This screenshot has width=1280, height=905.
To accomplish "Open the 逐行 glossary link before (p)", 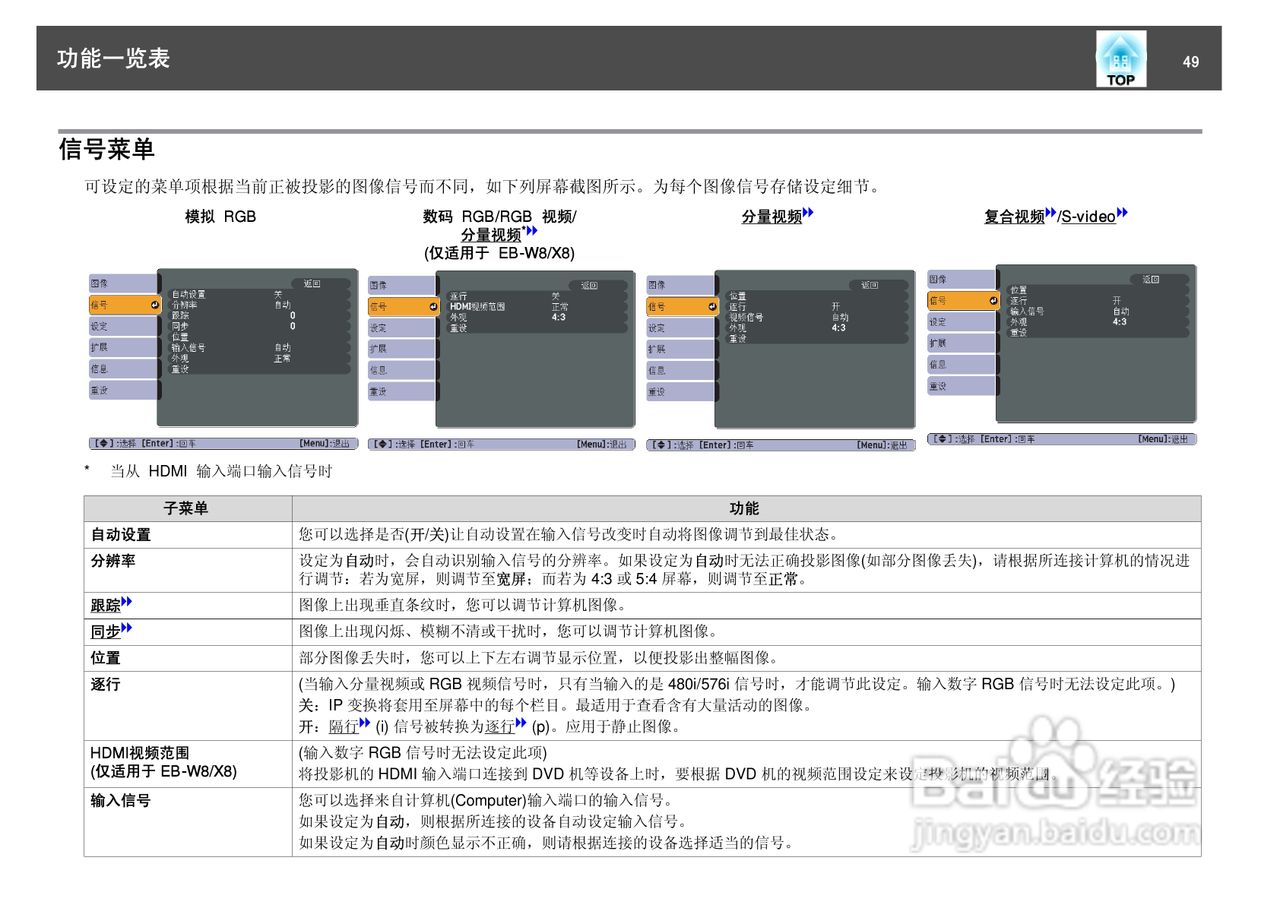I will click(x=506, y=727).
